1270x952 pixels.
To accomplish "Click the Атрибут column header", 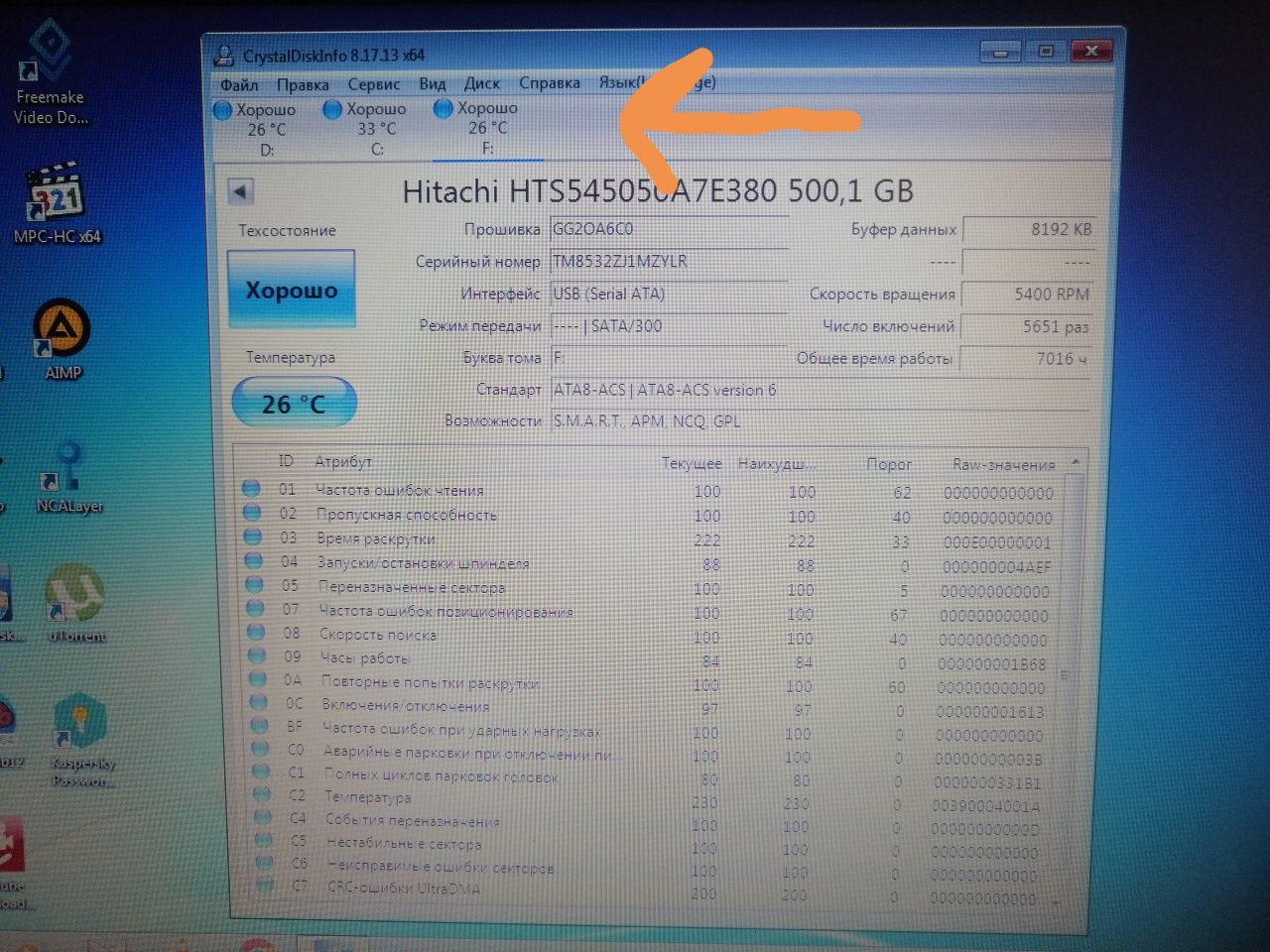I will [343, 462].
